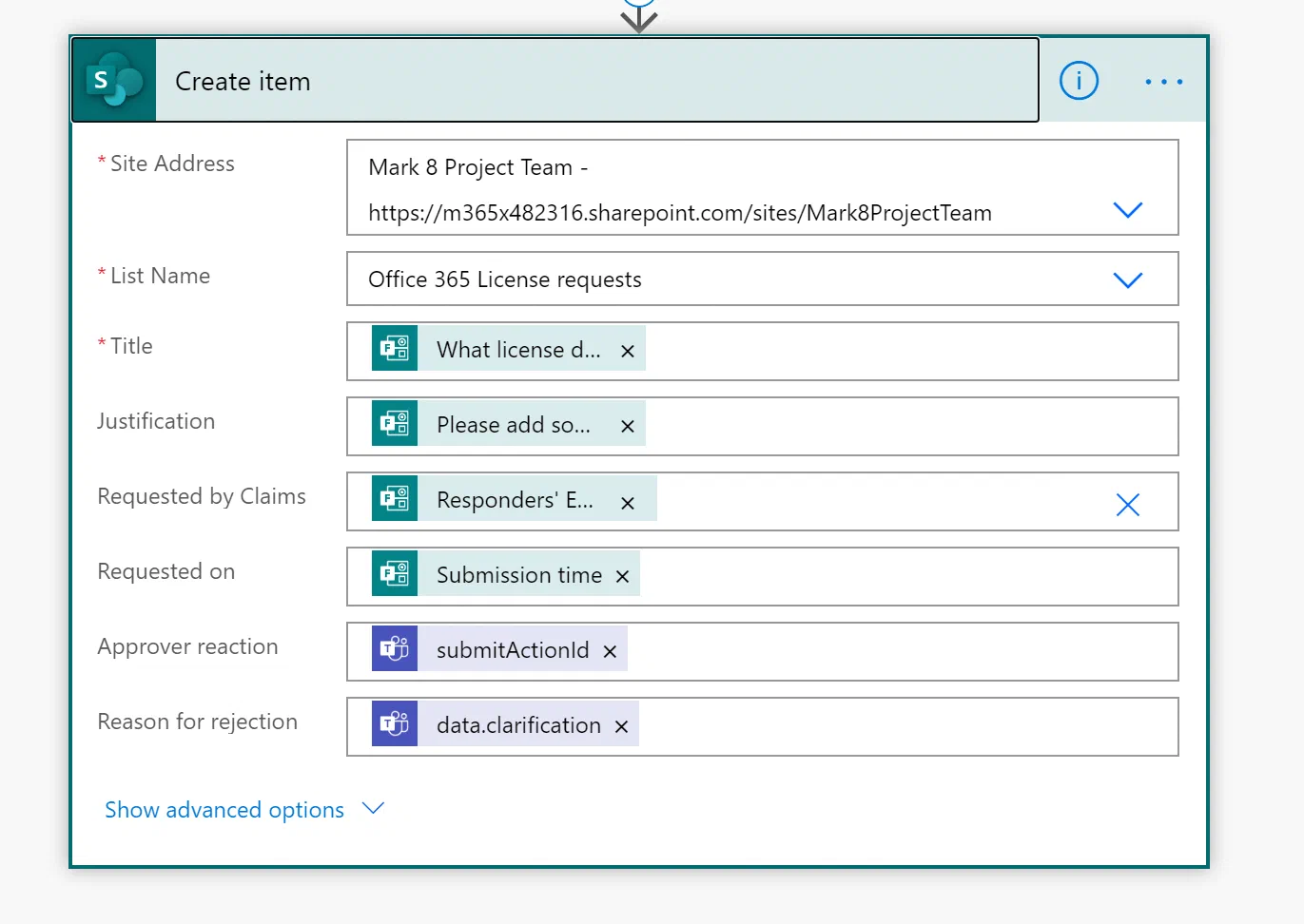
Task: Click the SharePoint icon in Create item header
Action: click(x=114, y=80)
